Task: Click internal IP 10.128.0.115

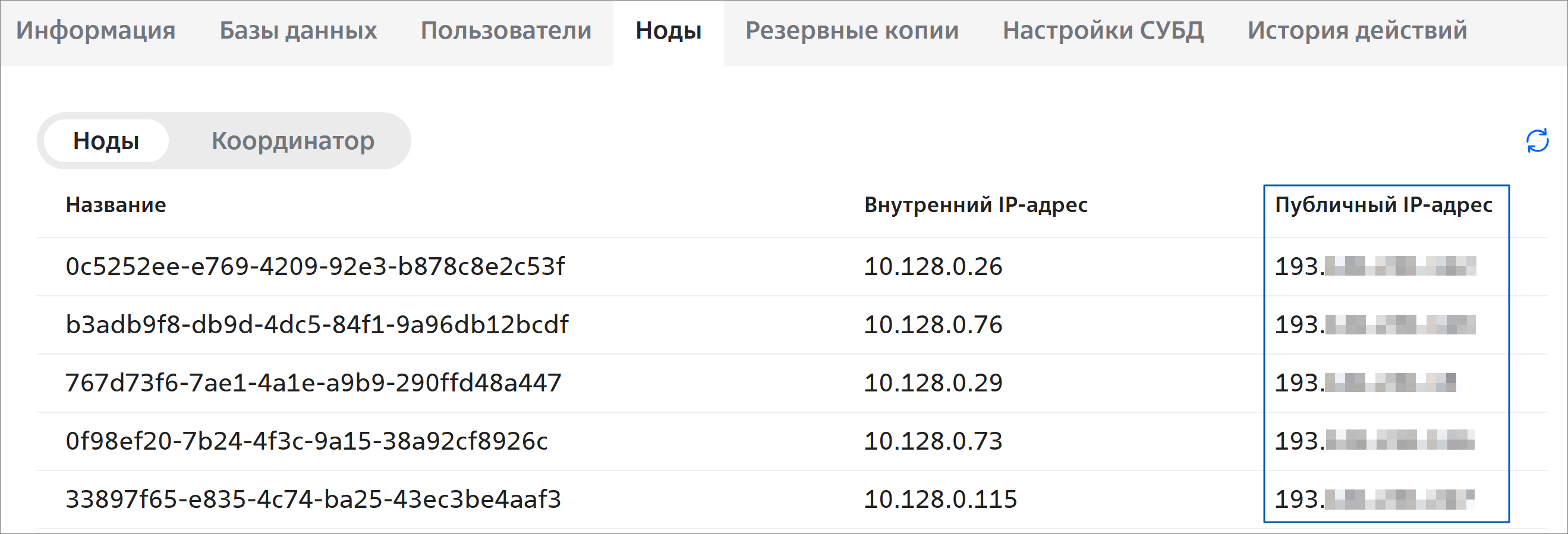Action: [940, 500]
